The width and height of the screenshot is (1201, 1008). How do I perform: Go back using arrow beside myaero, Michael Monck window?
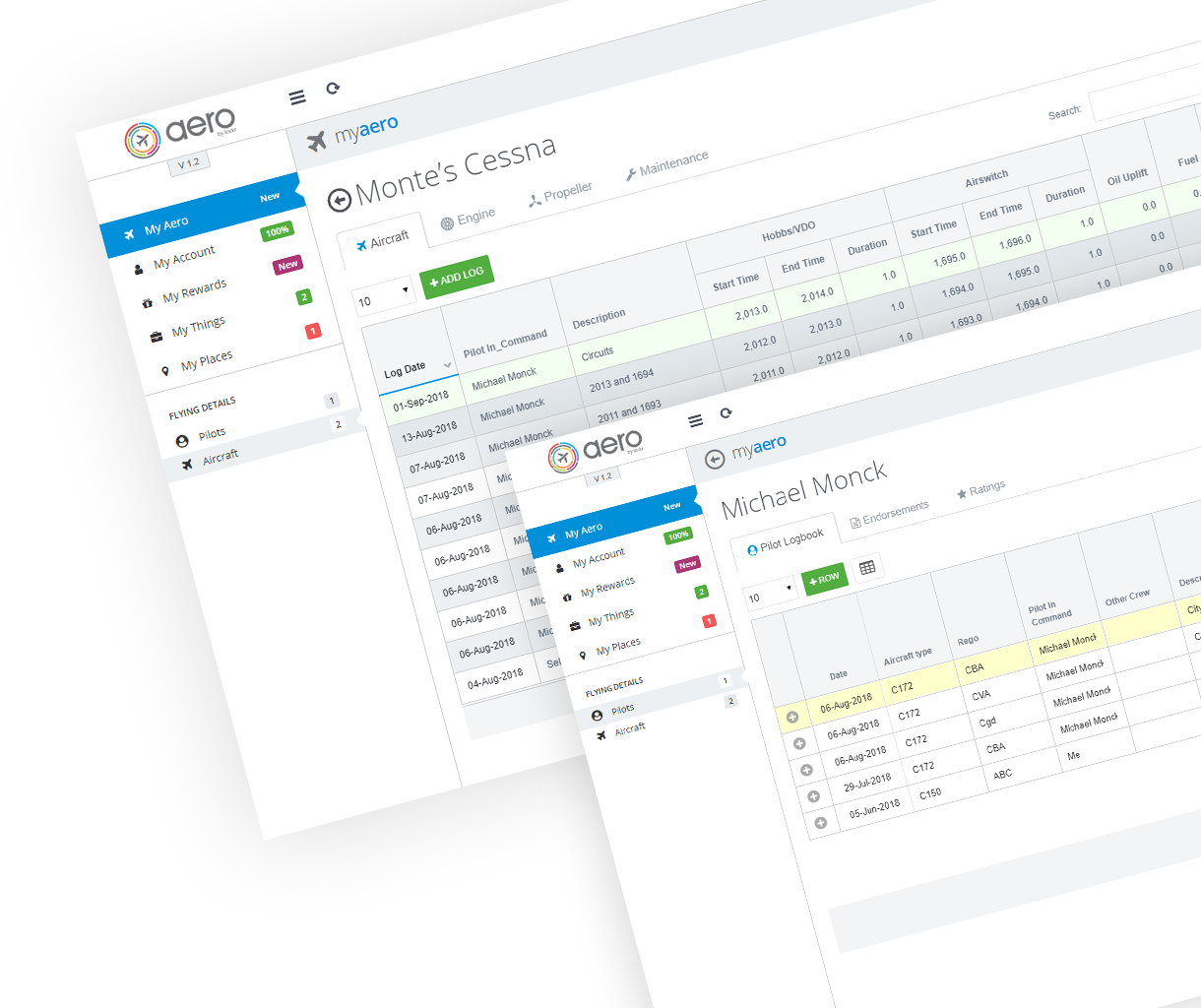tap(715, 459)
